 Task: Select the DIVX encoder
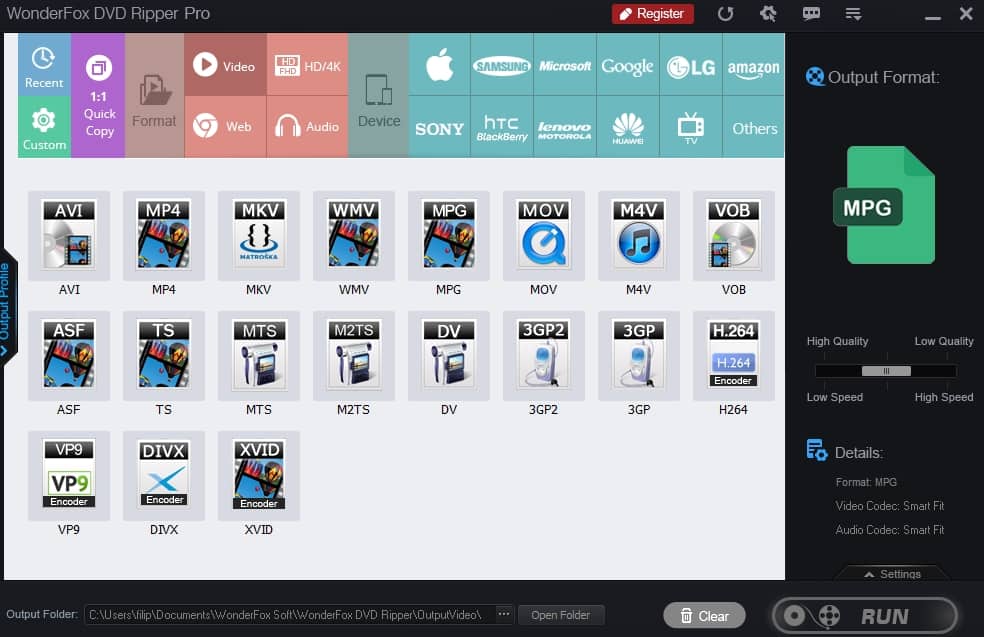164,475
